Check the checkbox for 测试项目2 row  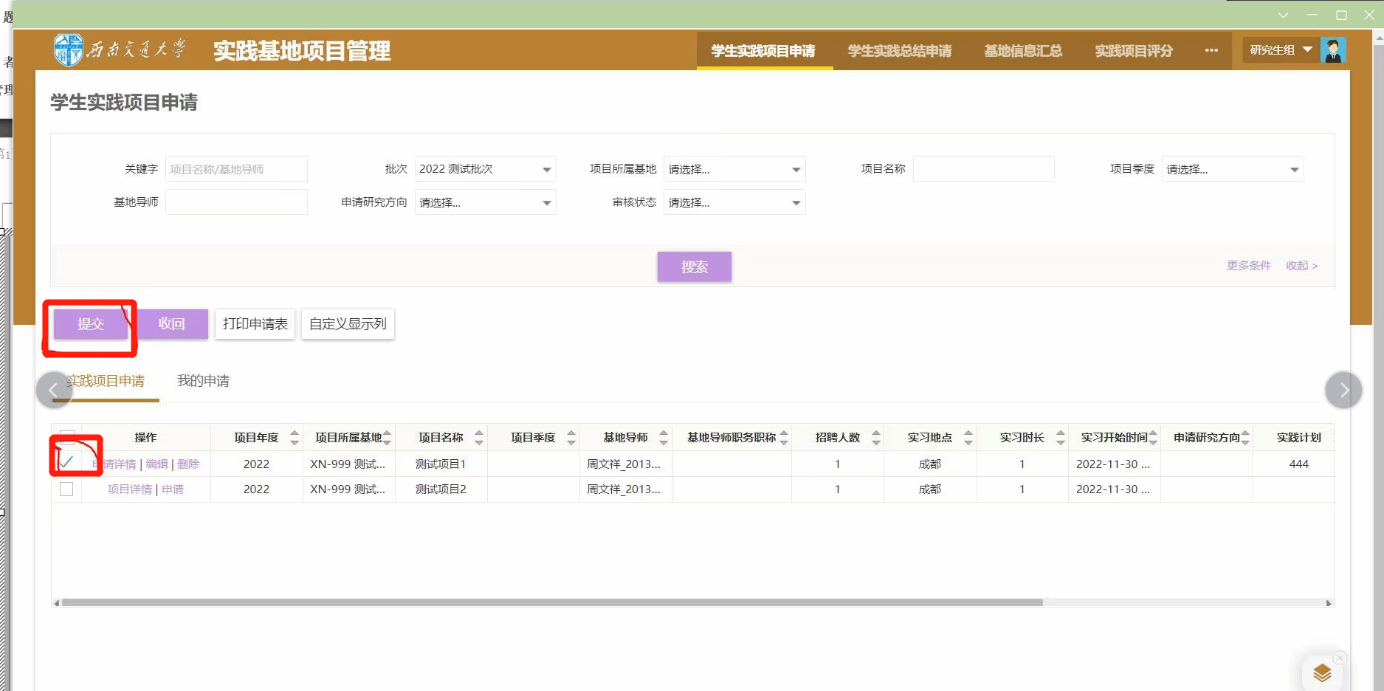[67, 489]
